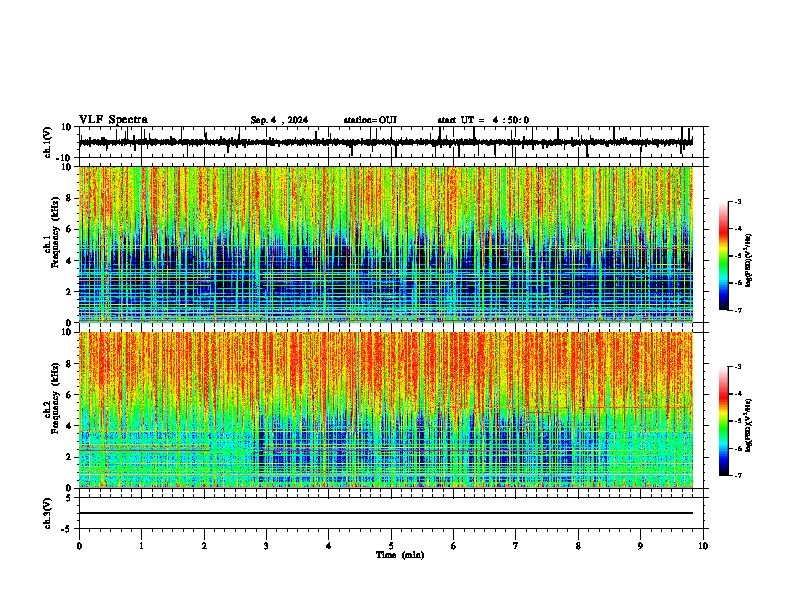Click the 'ch.3(V)' axis label
Screen dimensions: 792x612
48,513
